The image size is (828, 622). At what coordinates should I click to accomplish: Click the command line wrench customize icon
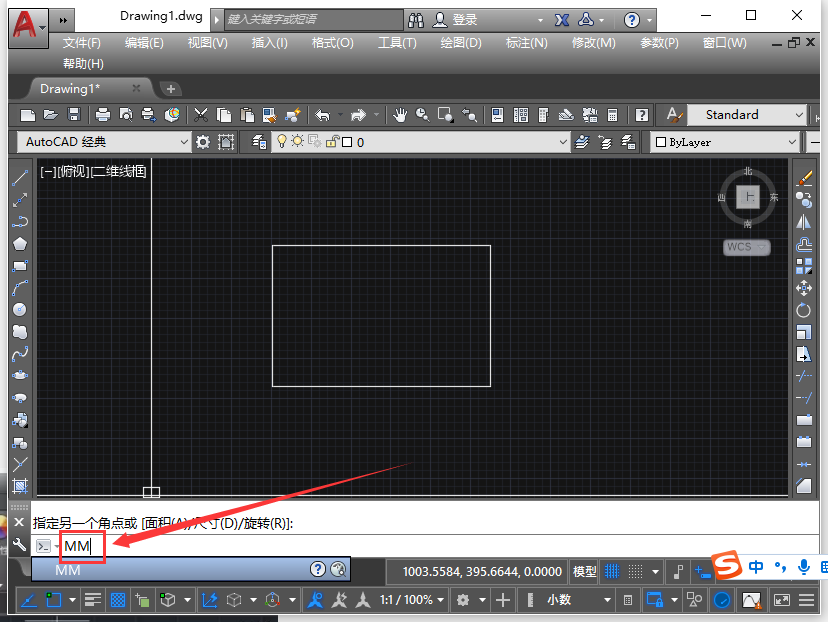click(x=19, y=544)
